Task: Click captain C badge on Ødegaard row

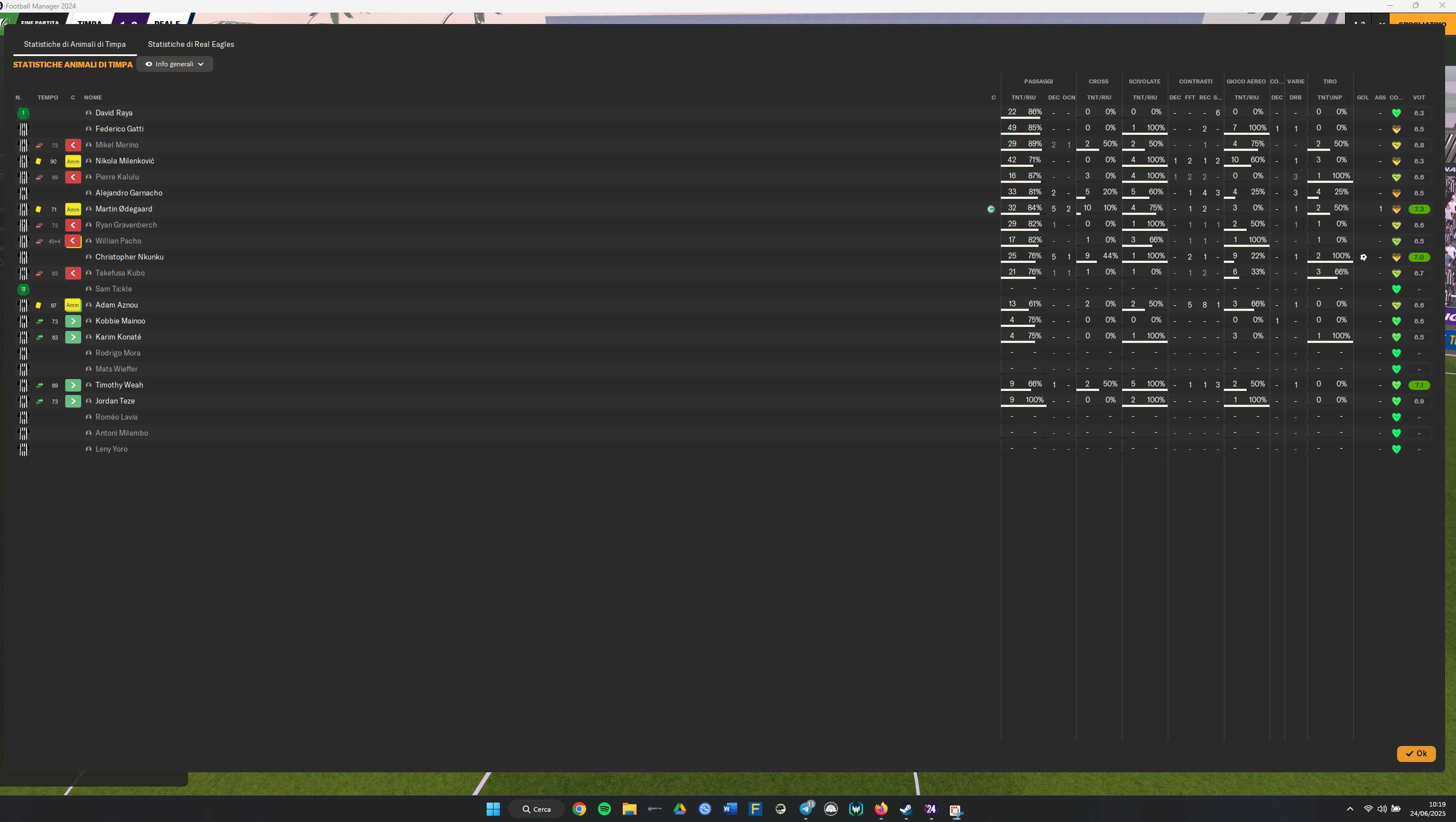Action: (991, 209)
